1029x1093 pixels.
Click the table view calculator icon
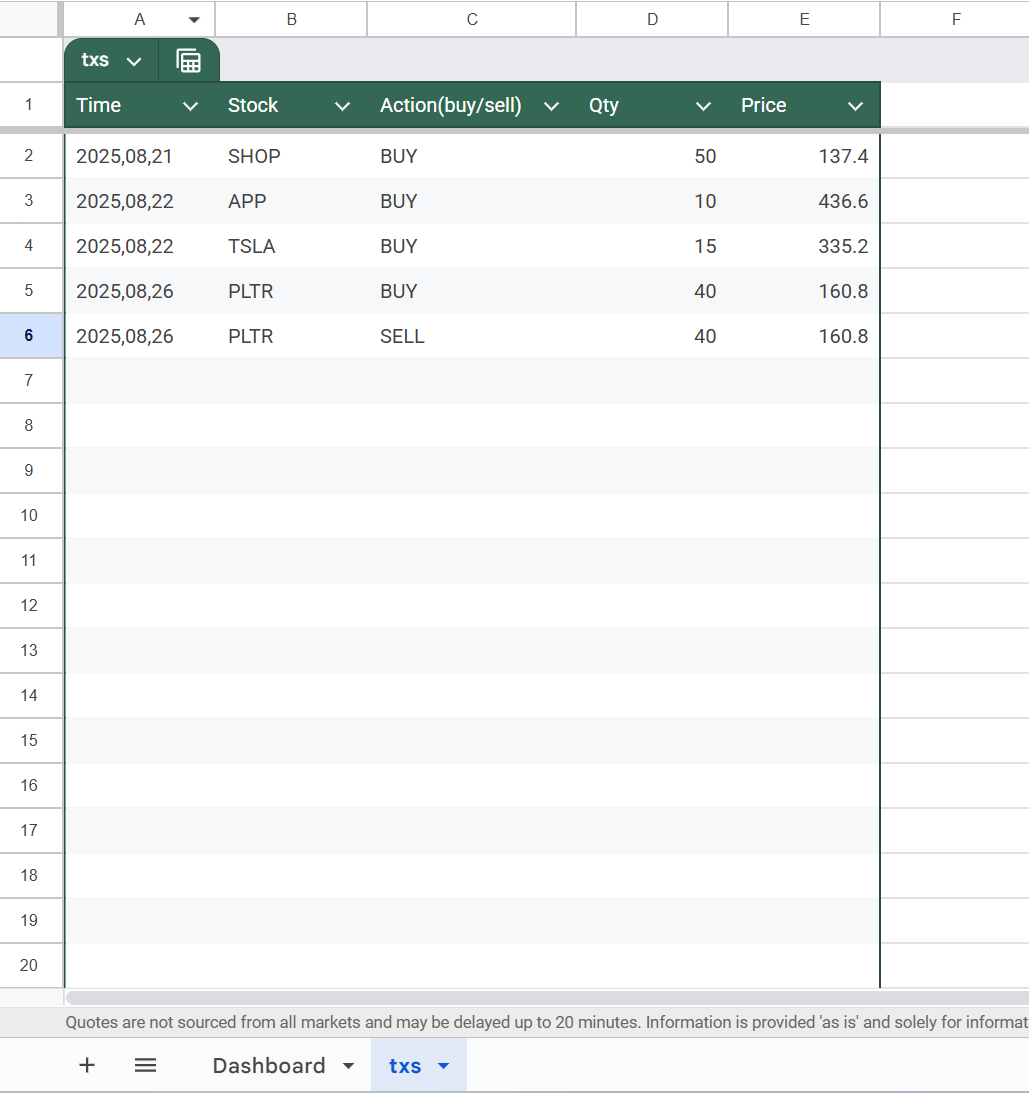pyautogui.click(x=188, y=61)
